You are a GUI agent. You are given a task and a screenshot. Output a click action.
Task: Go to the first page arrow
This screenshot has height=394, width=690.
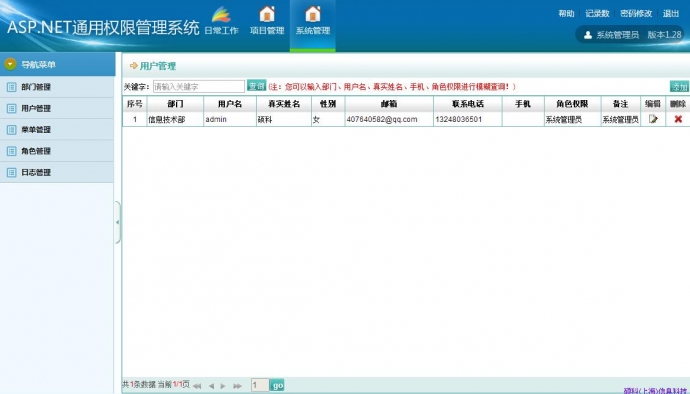tap(197, 386)
